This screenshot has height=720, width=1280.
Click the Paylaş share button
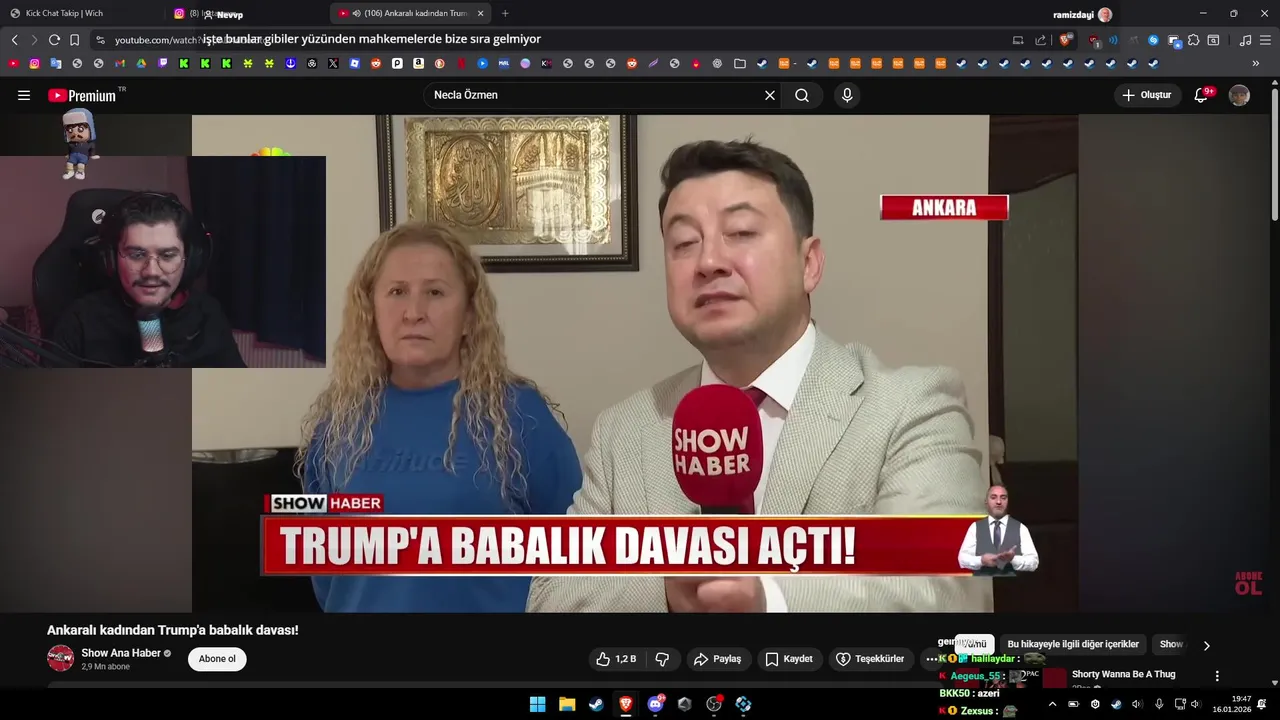click(718, 659)
